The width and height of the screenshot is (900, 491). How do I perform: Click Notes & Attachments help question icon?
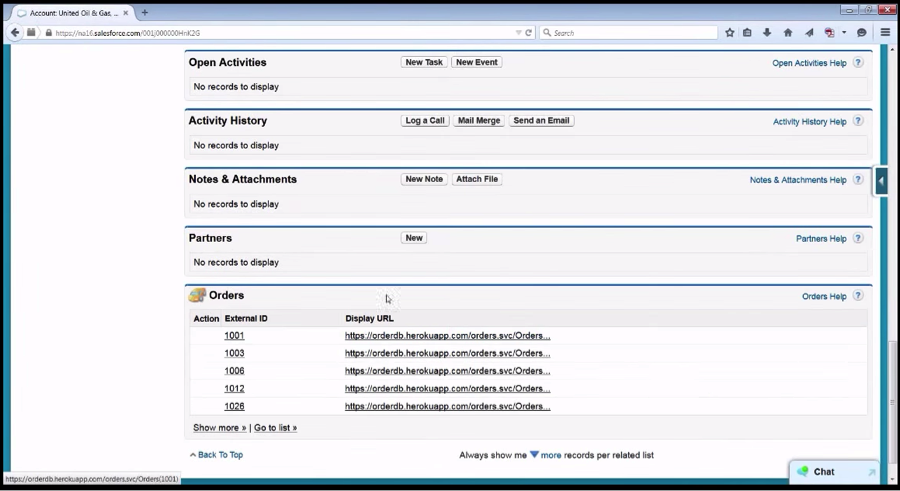pos(858,180)
